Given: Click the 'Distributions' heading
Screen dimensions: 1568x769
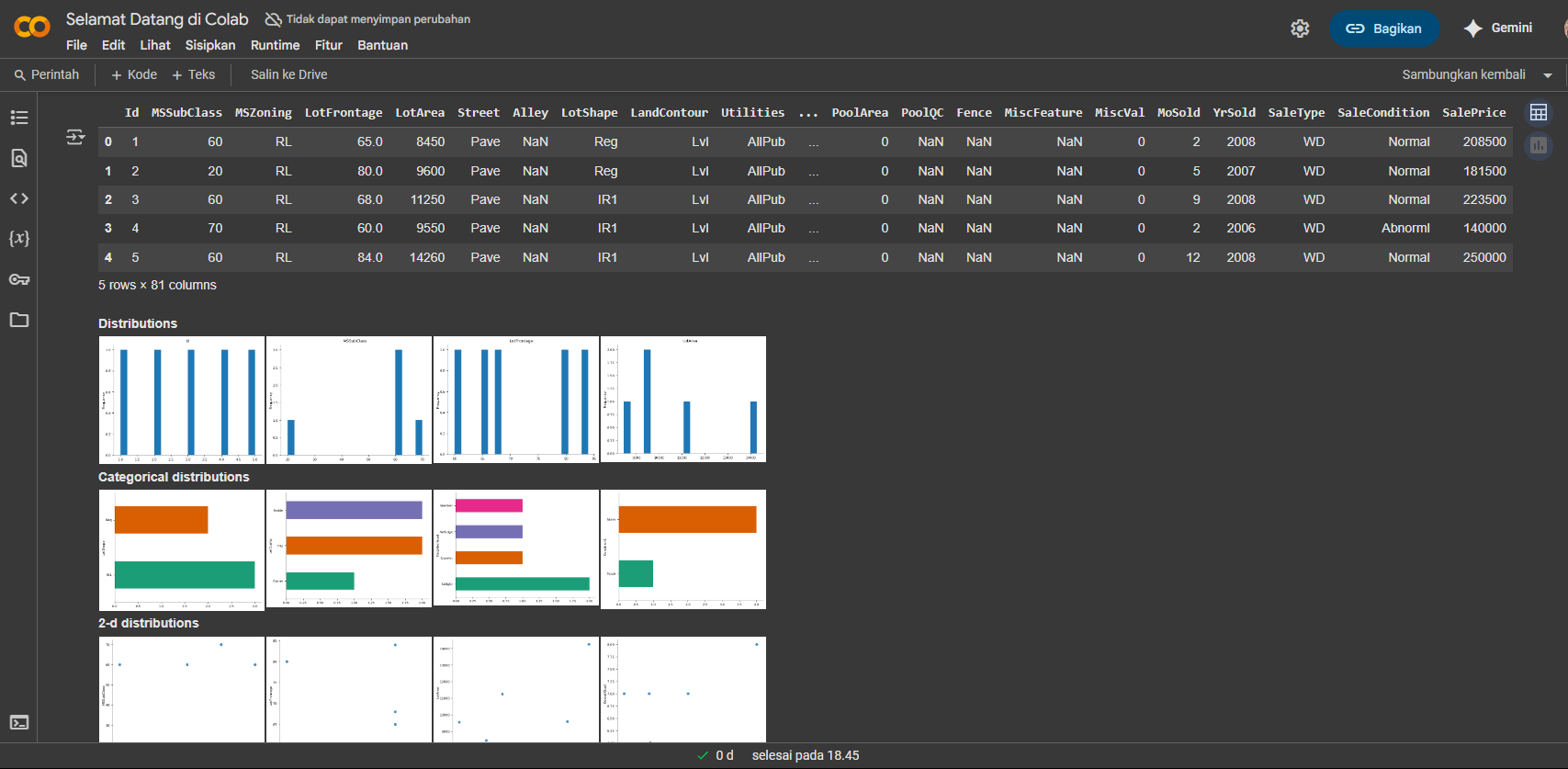Looking at the screenshot, I should 138,323.
